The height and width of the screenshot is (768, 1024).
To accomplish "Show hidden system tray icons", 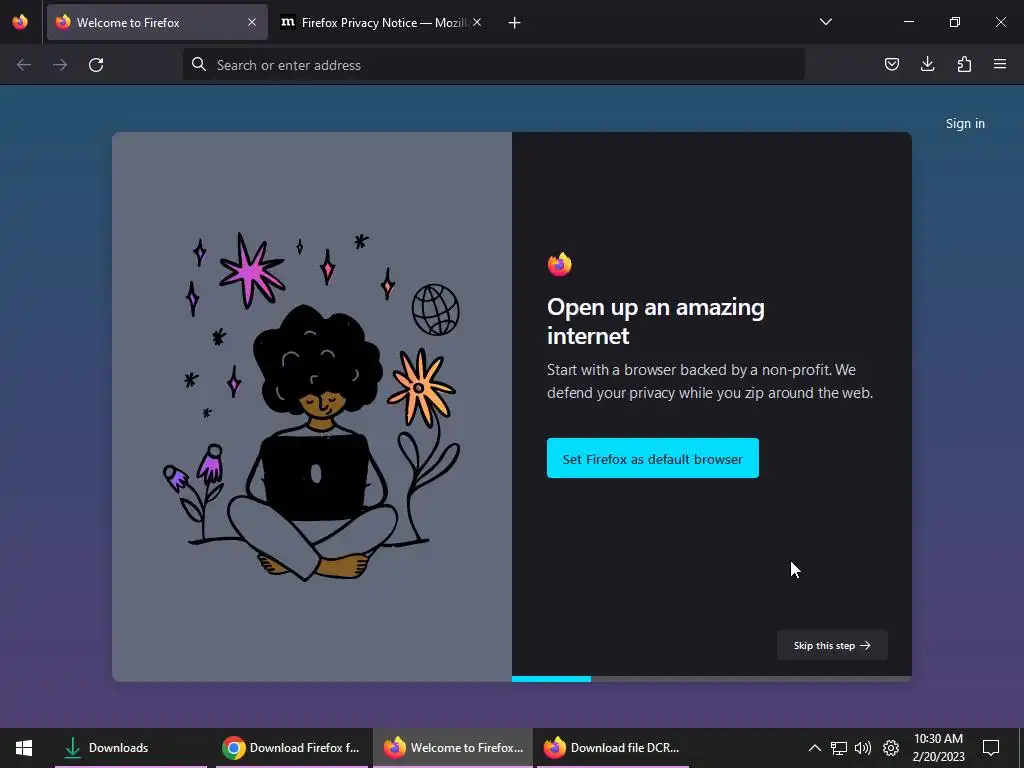I will pyautogui.click(x=814, y=748).
